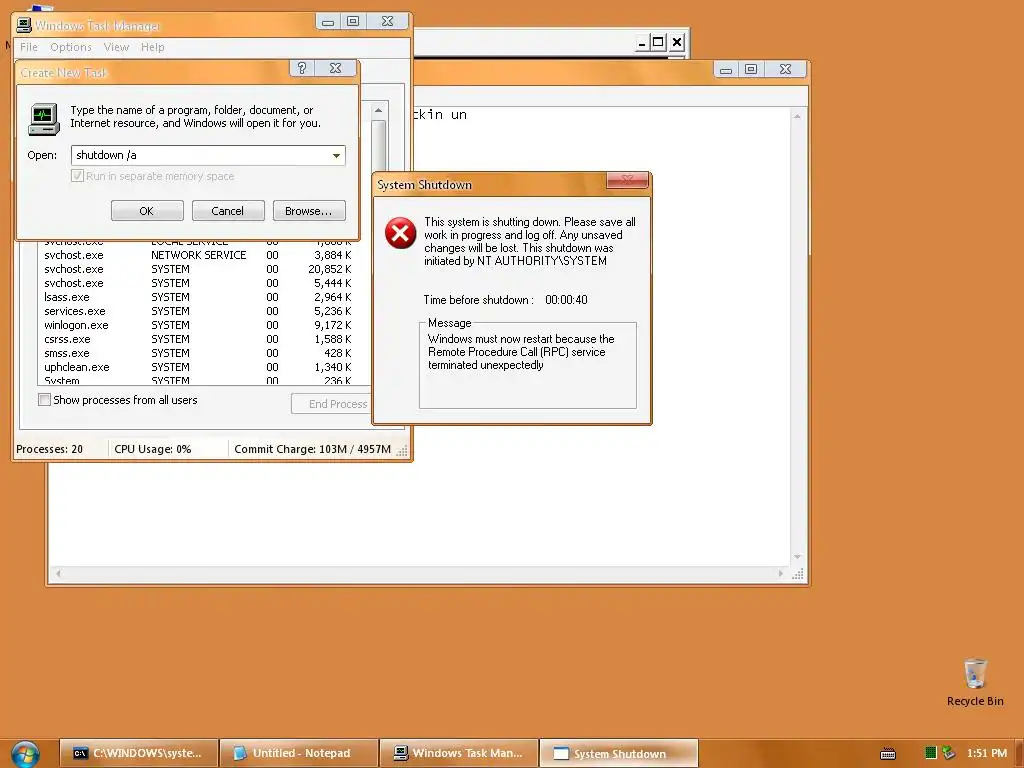Switch to Windows Task Manager taskbar button
Screen dimensions: 1024x768
pyautogui.click(x=459, y=754)
